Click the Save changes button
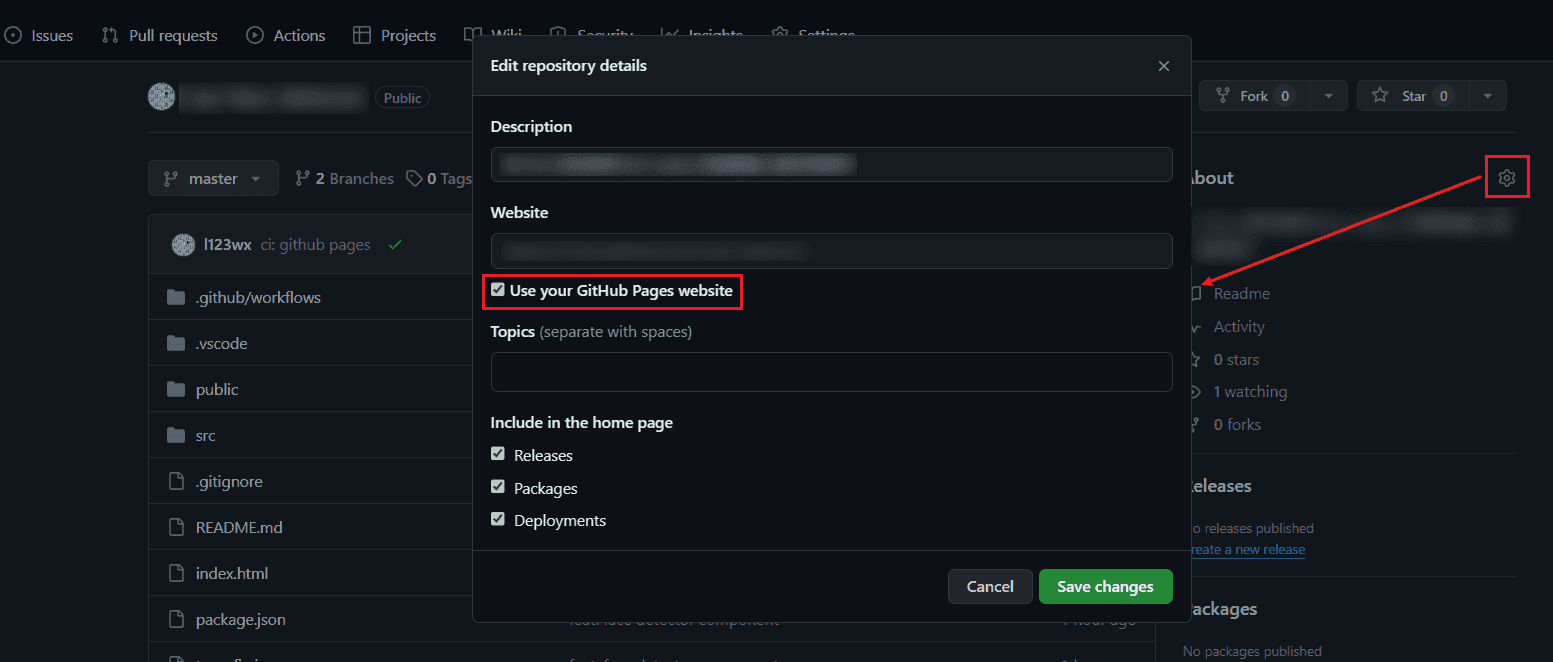 [1105, 587]
